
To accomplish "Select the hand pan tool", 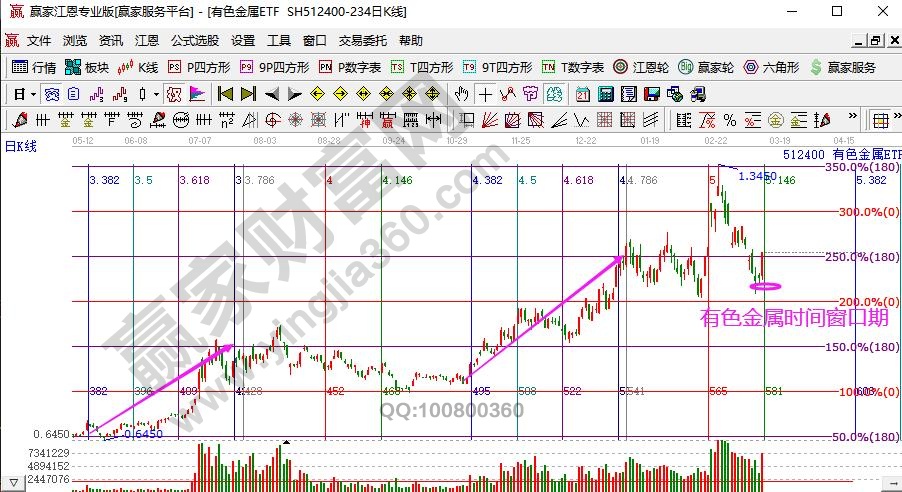I will 462,94.
